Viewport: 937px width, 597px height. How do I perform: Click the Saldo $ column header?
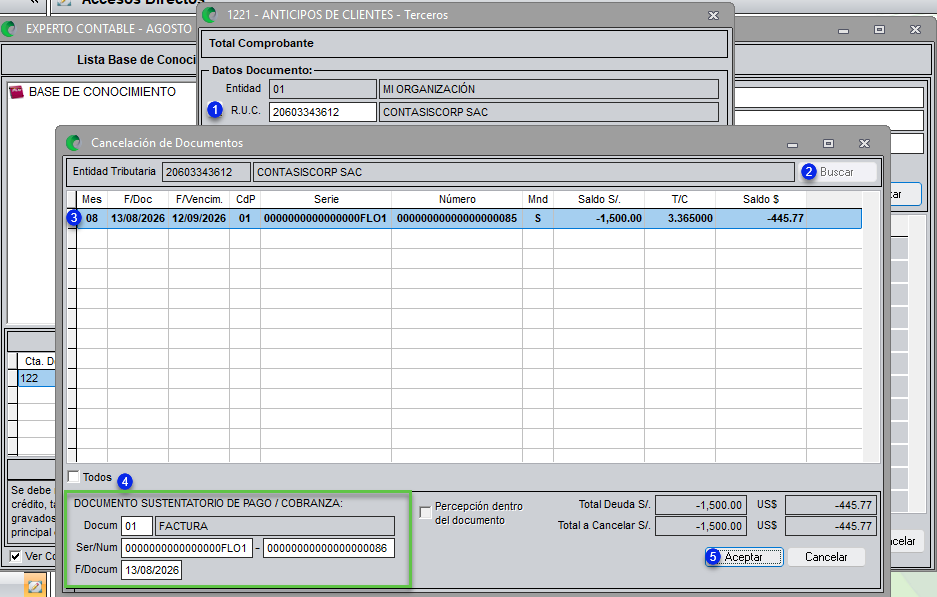click(x=761, y=200)
